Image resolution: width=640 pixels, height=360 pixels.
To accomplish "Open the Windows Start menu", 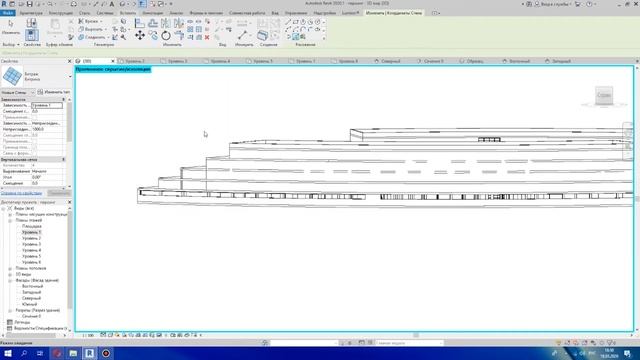I will [8, 353].
